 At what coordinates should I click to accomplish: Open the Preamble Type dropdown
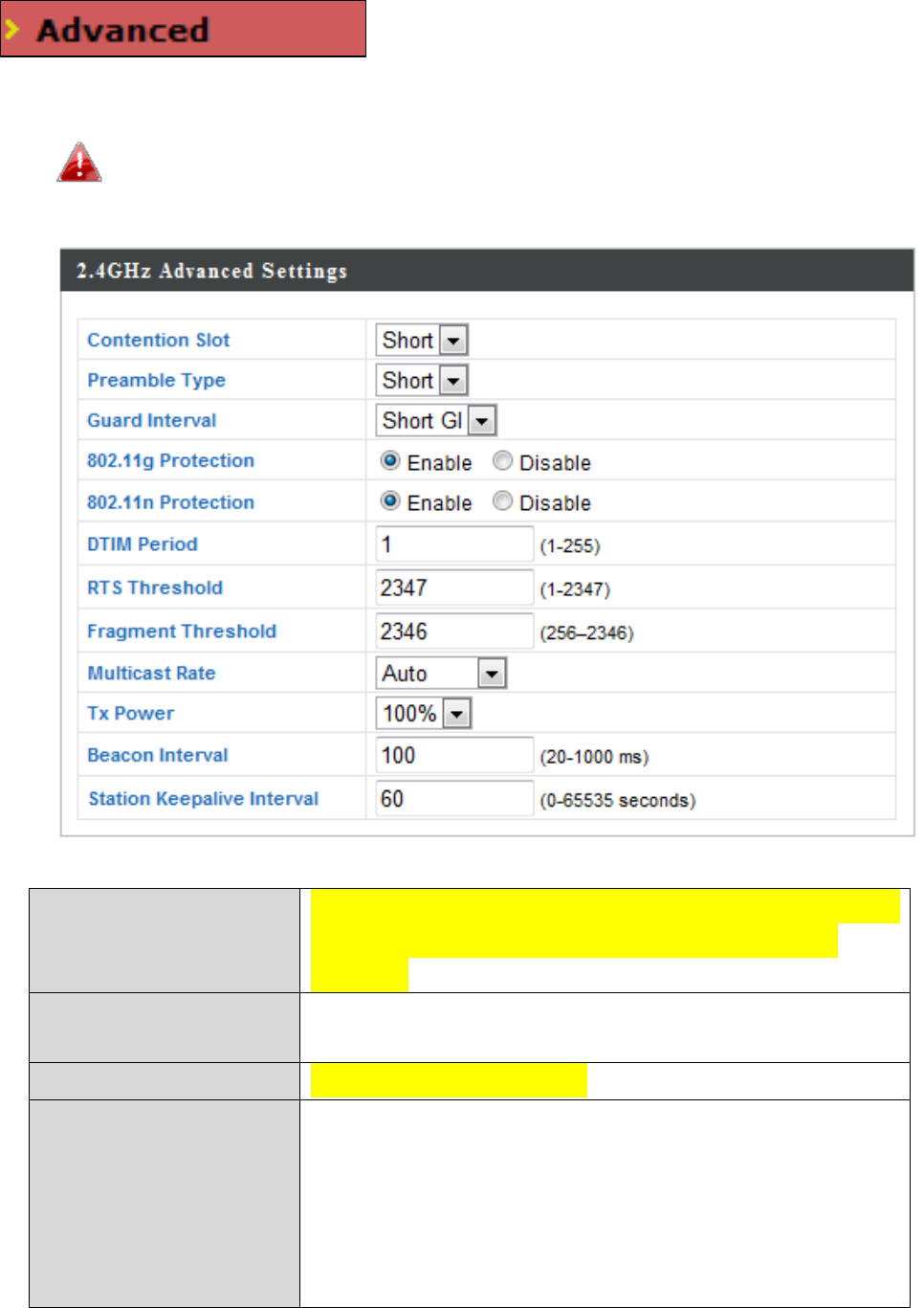tap(422, 380)
